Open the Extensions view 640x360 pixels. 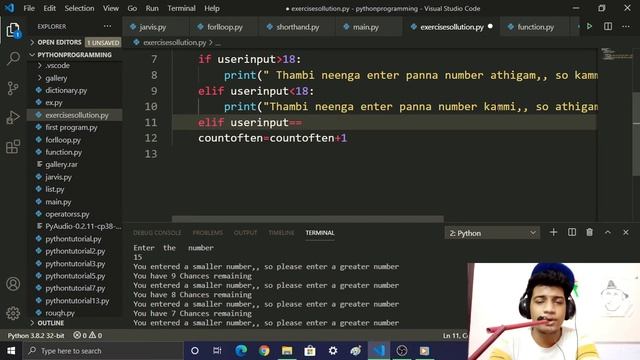13,147
